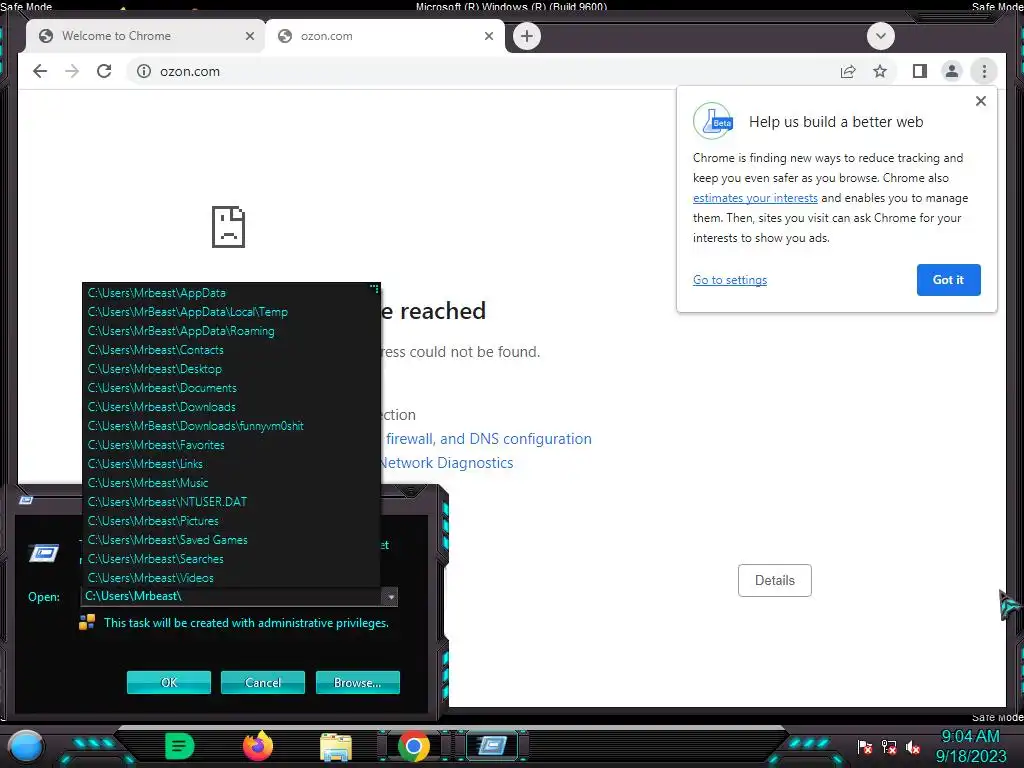Screen dimensions: 1024x768
Task: Choose the AppData\Local\Temp path suggestion
Action: coord(231,312)
